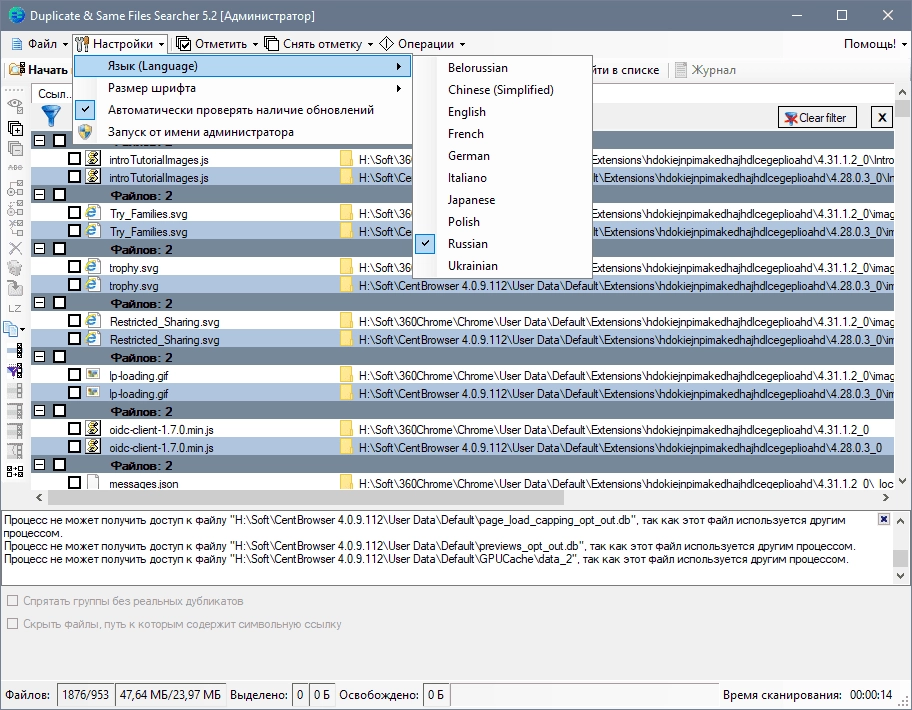Screen dimensions: 912x710
Task: Click the Начать button
Action: (38, 70)
